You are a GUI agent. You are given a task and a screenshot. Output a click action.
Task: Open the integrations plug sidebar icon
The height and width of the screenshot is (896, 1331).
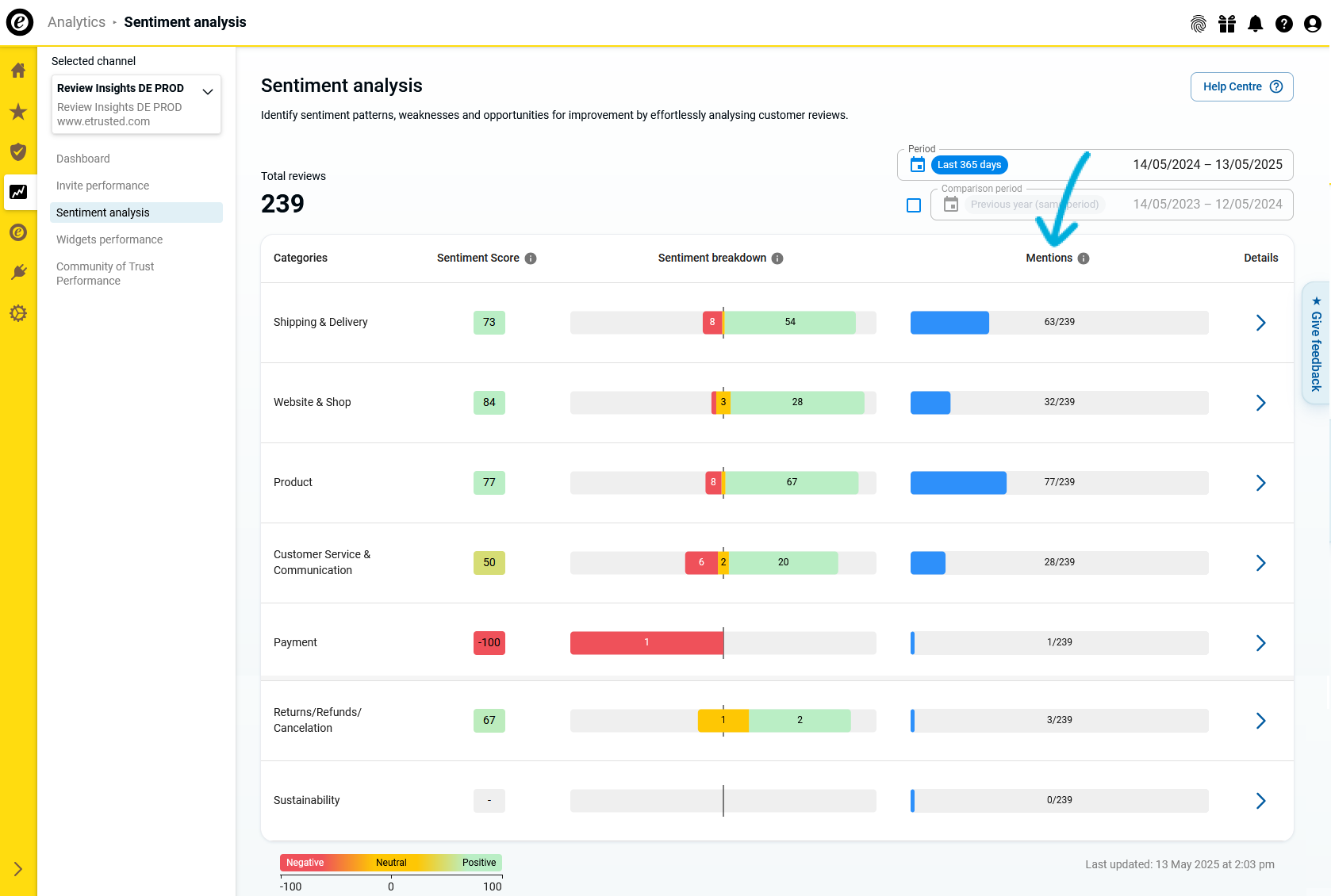point(18,273)
